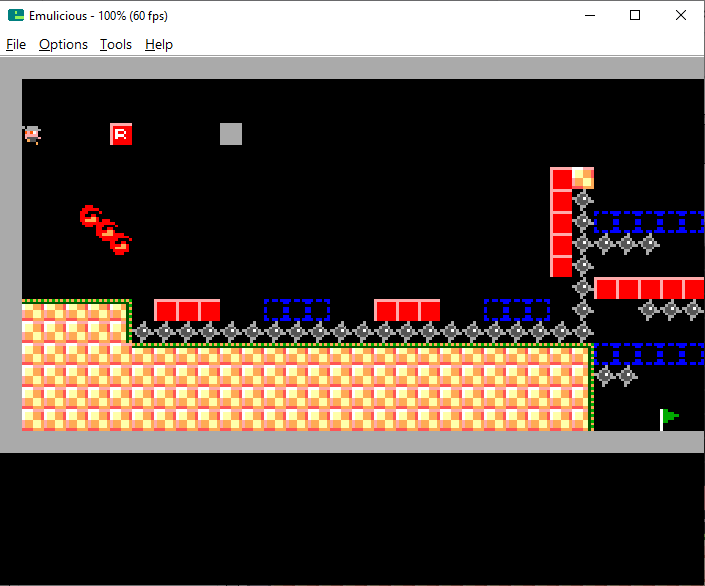705x586 pixels.
Task: Minimize the Emulicious window
Action: 590,15
